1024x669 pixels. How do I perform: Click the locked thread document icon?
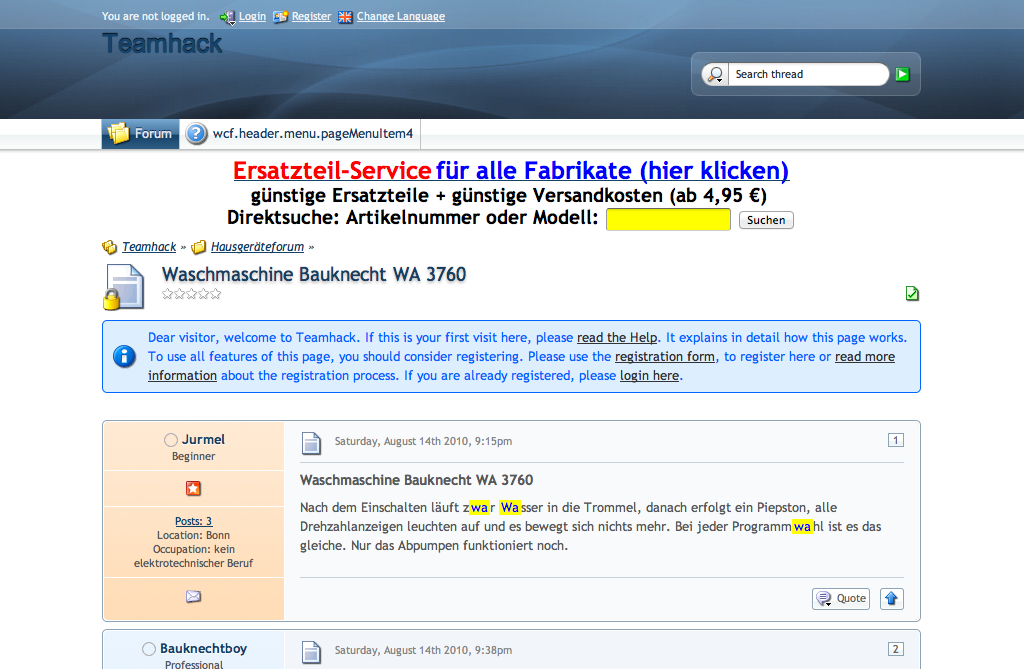coord(123,287)
